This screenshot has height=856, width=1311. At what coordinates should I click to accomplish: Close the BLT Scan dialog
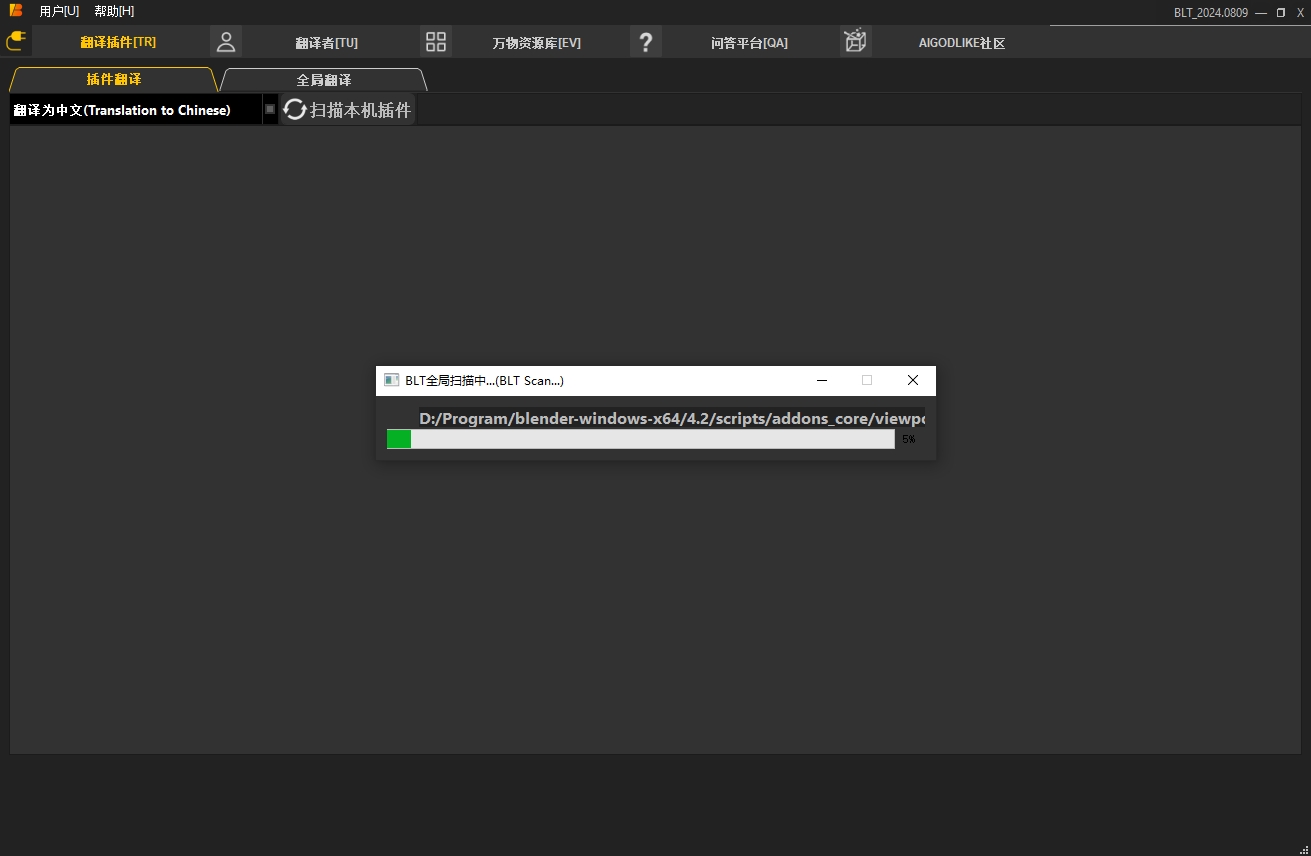[912, 380]
